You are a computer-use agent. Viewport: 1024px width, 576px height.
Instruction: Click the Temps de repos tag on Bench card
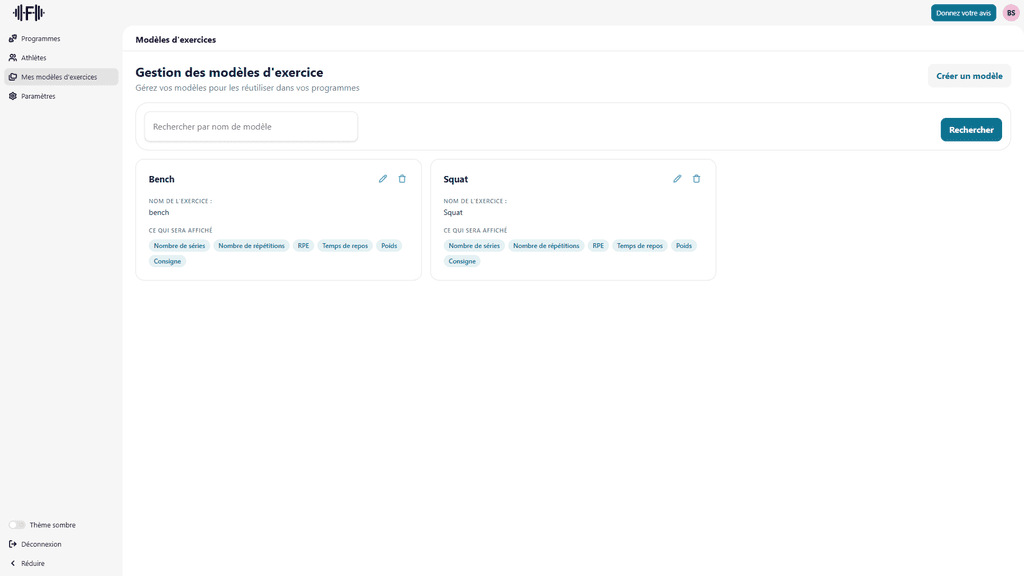pos(345,246)
